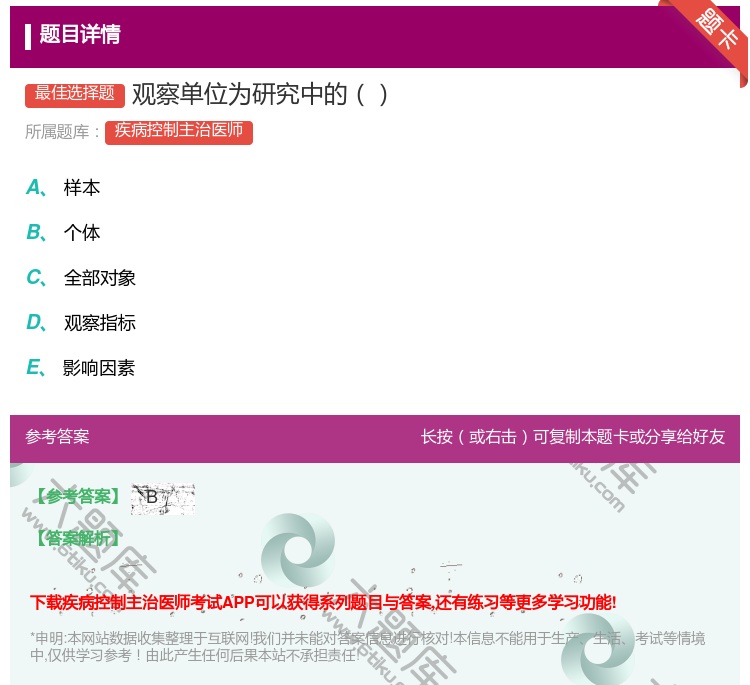The height and width of the screenshot is (685, 750).
Task: Click the gray 申明 disclaimer text
Action: point(367,646)
